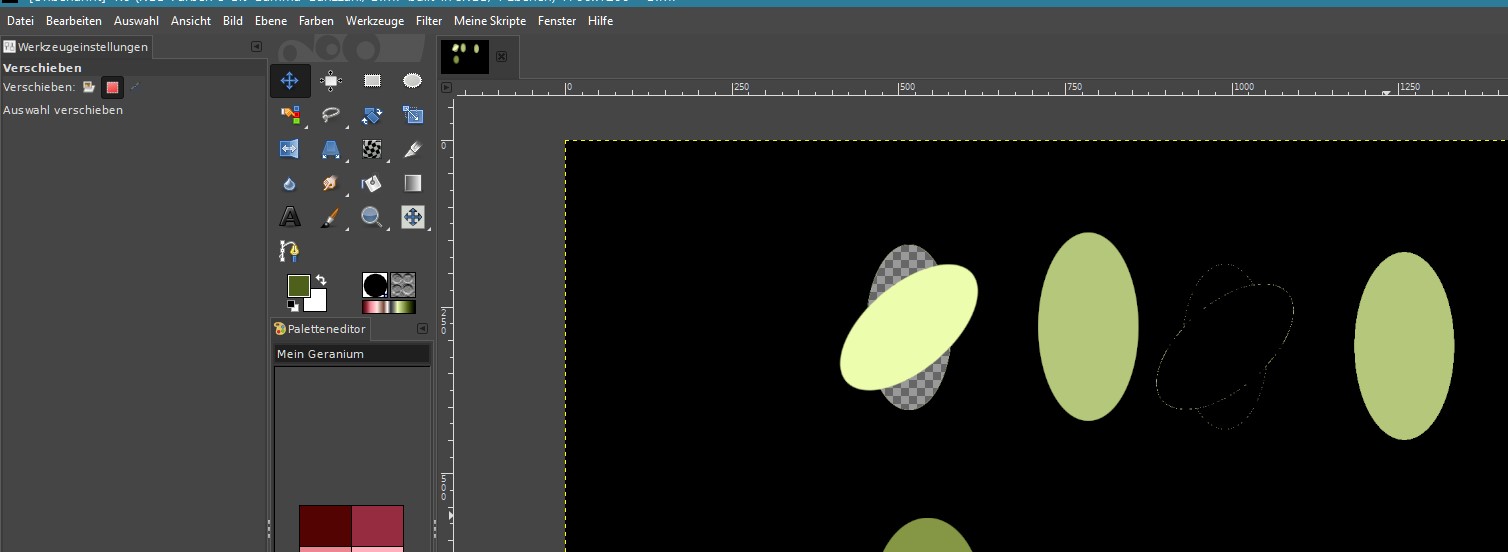Pick the Paintbrush tool
This screenshot has height=552, width=1508.
(331, 217)
